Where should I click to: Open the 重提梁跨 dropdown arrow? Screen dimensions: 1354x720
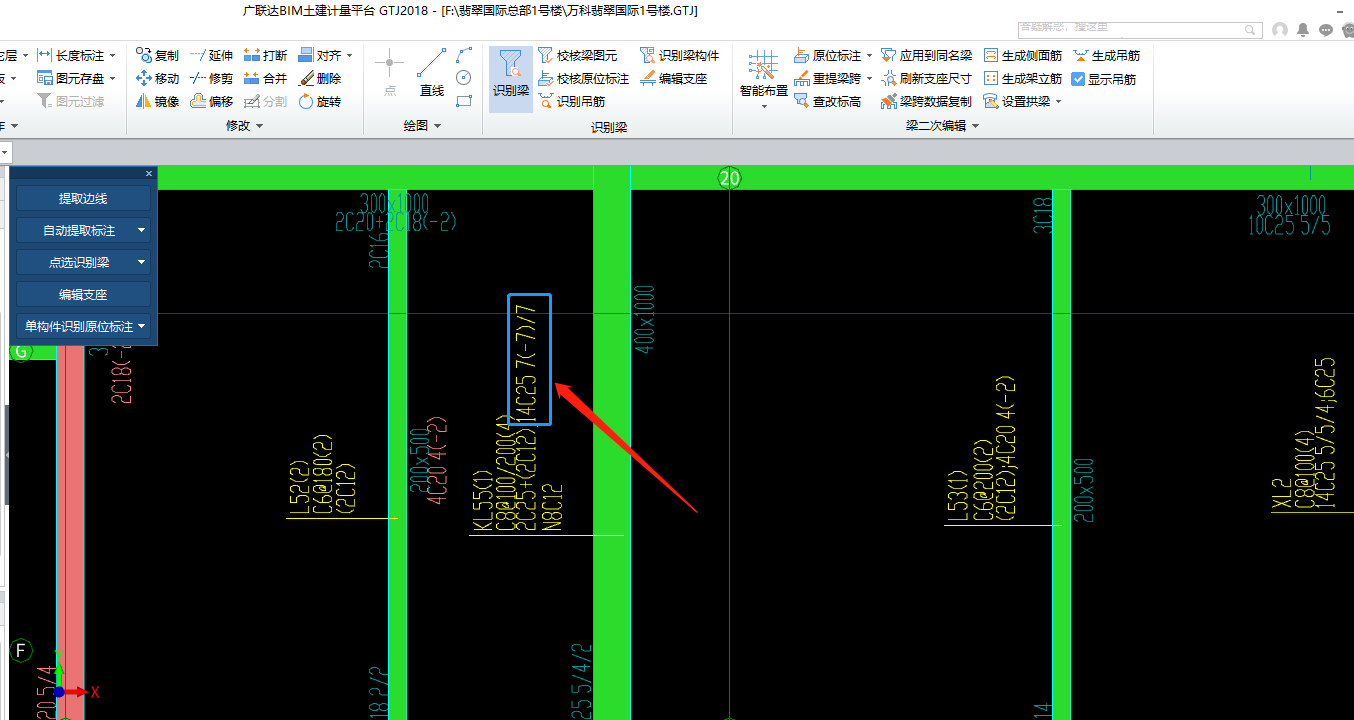tap(869, 78)
